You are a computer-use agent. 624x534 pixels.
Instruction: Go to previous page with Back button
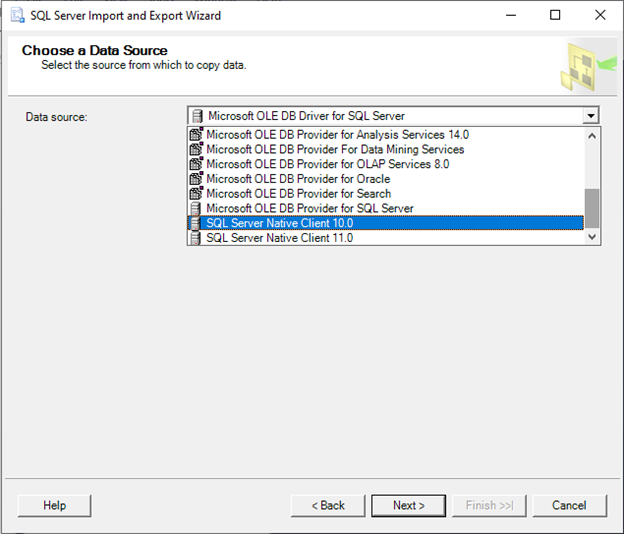click(x=328, y=505)
